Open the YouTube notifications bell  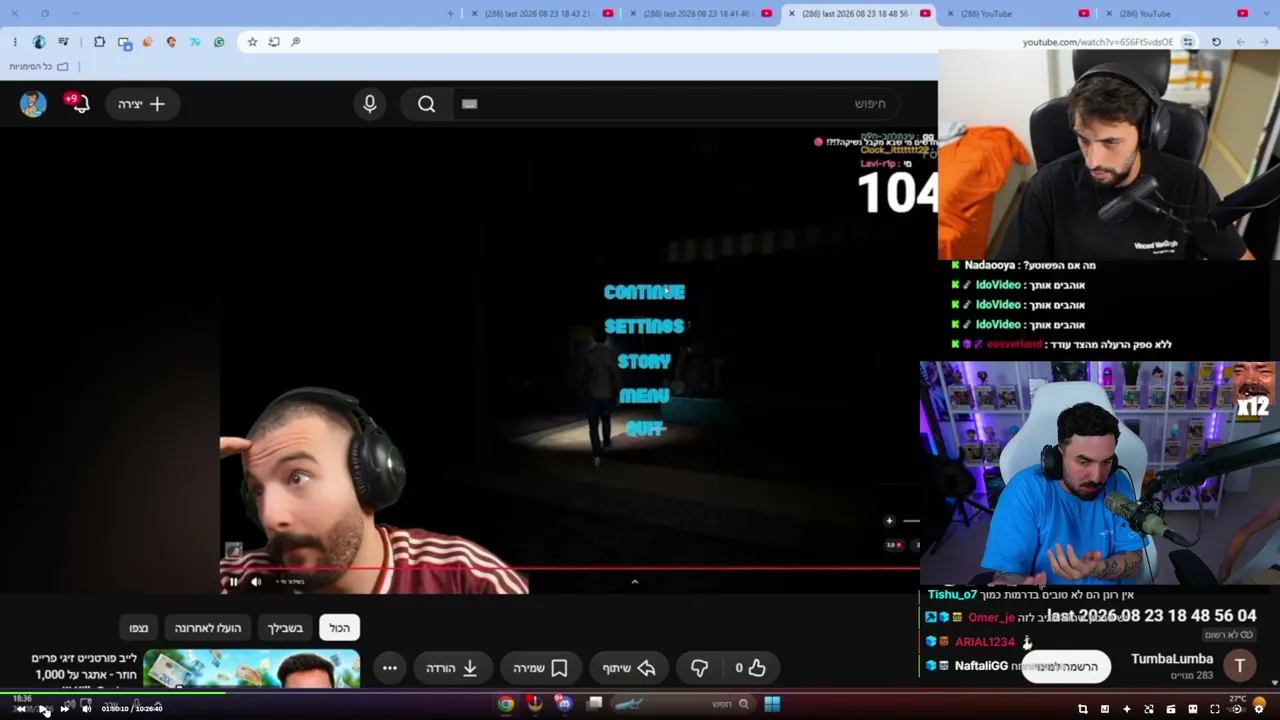click(x=79, y=103)
